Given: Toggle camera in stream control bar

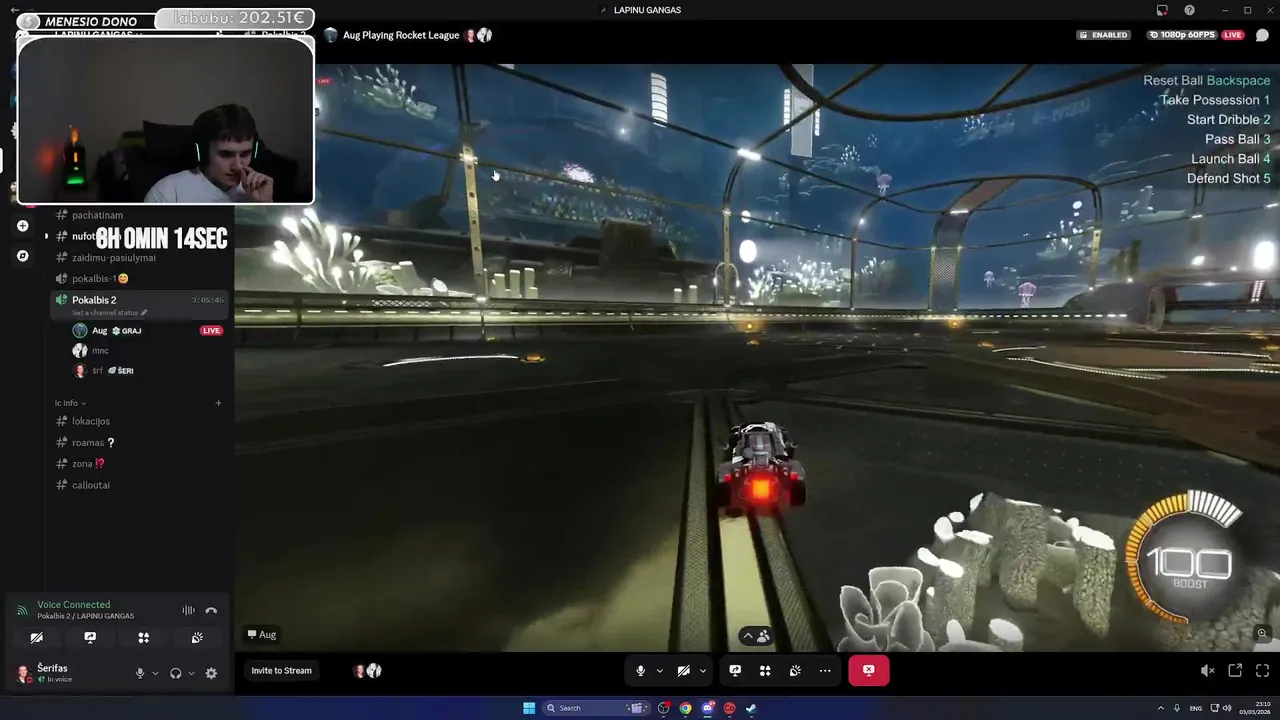Looking at the screenshot, I should [x=684, y=670].
